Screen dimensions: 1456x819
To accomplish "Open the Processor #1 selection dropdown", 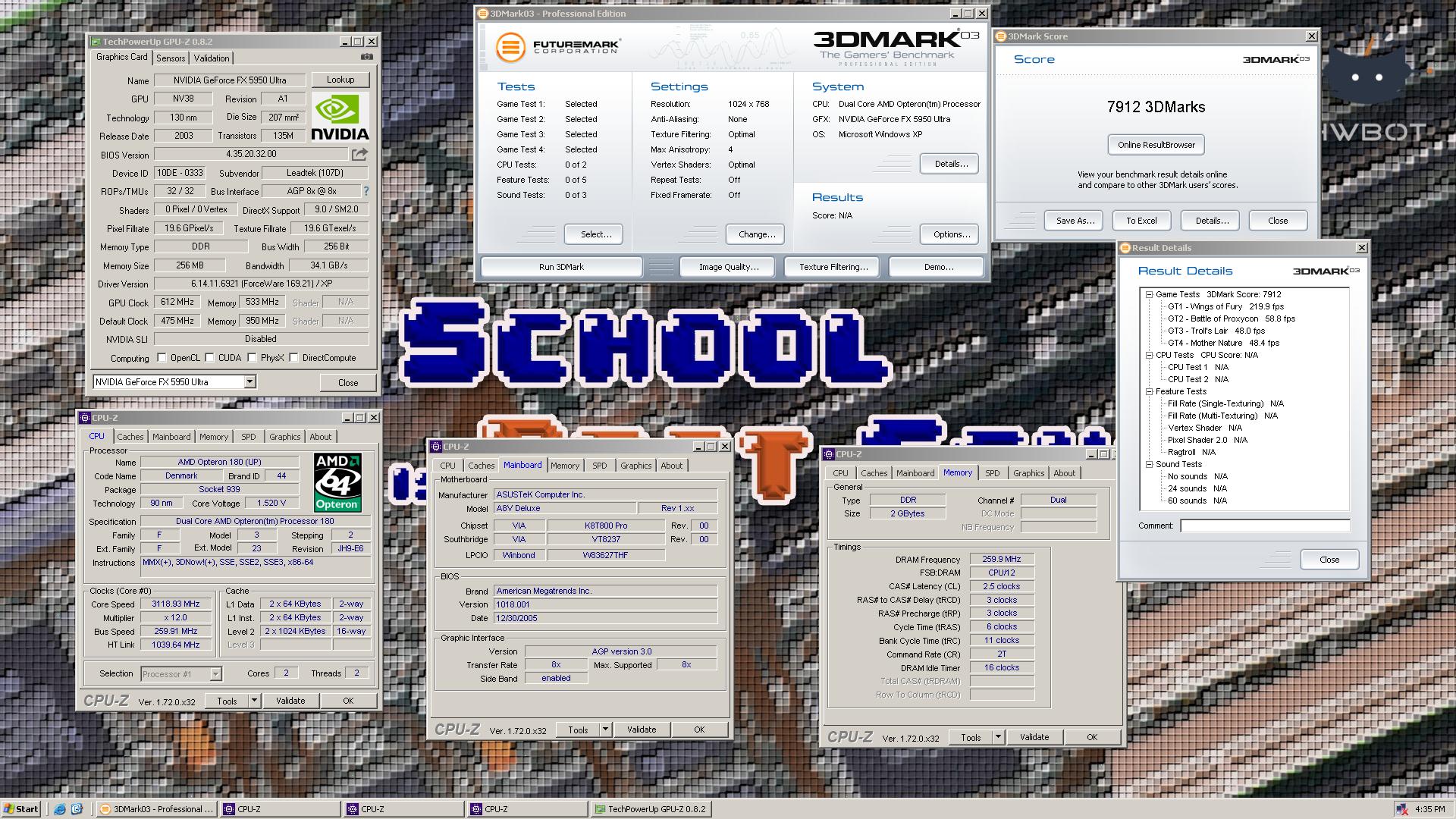I will 215,673.
